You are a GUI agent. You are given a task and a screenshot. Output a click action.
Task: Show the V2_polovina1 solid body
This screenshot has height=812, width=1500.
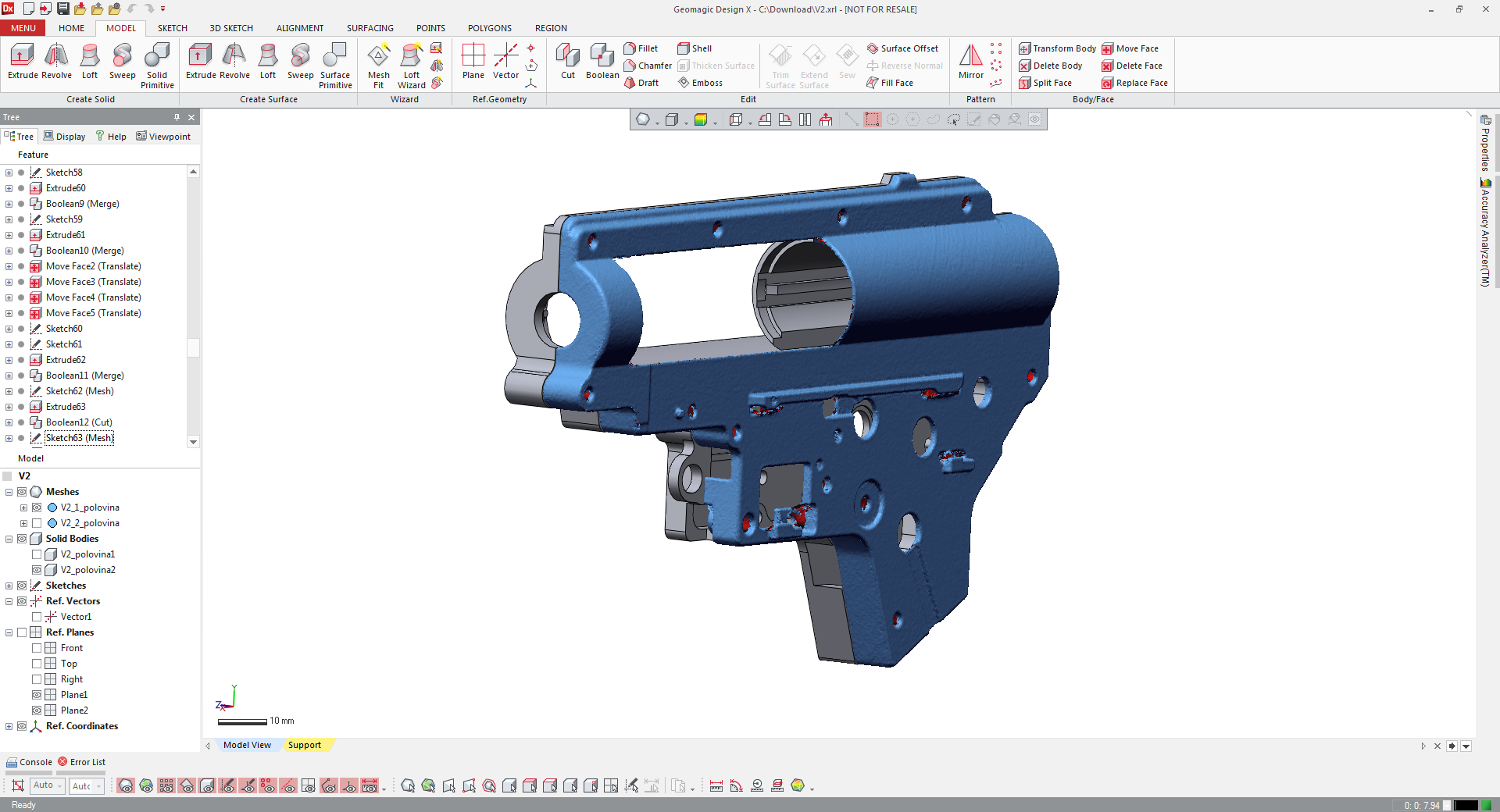click(x=37, y=554)
